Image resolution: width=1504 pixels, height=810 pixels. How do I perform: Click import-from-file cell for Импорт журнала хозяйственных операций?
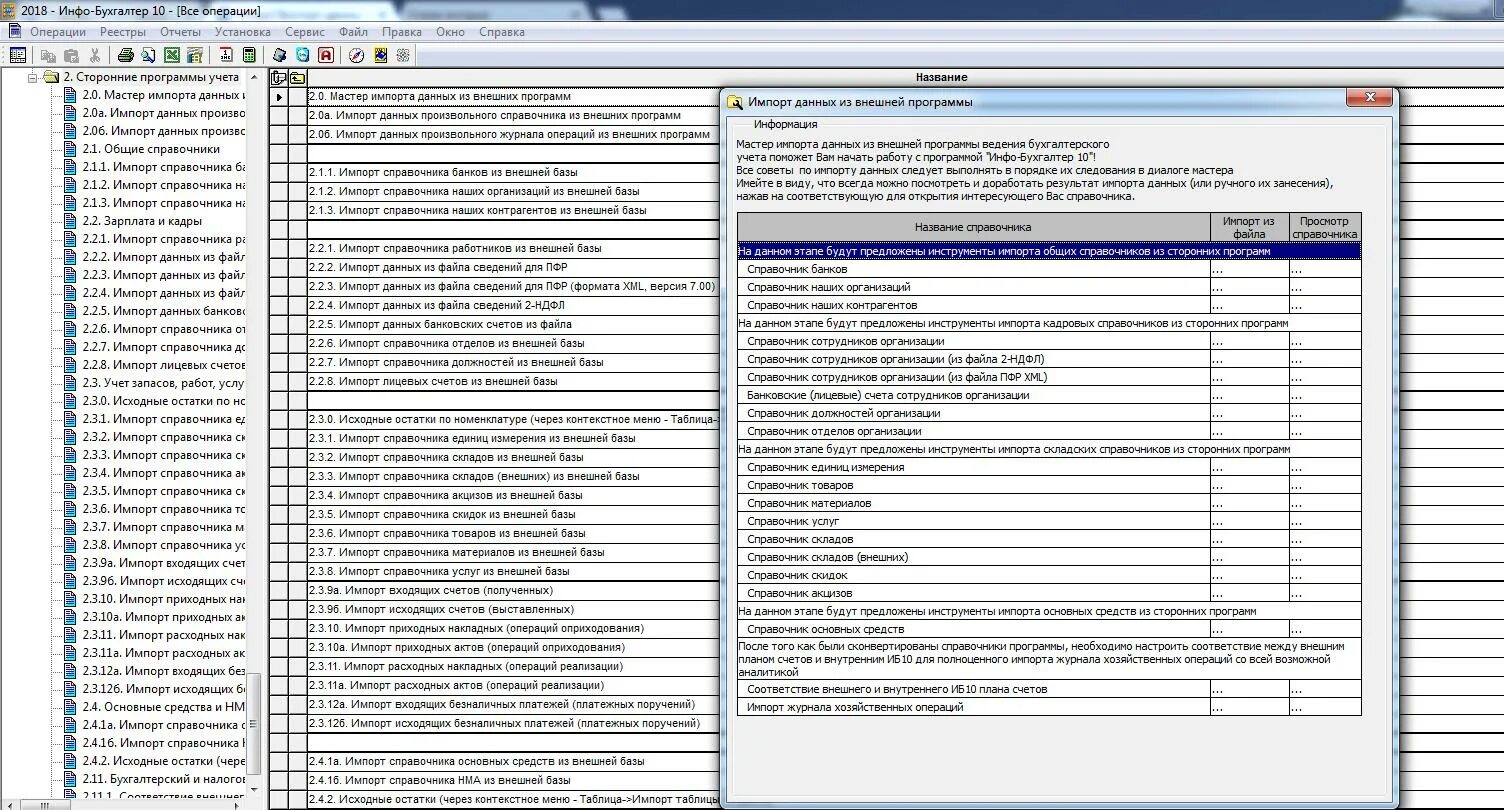tap(1249, 707)
